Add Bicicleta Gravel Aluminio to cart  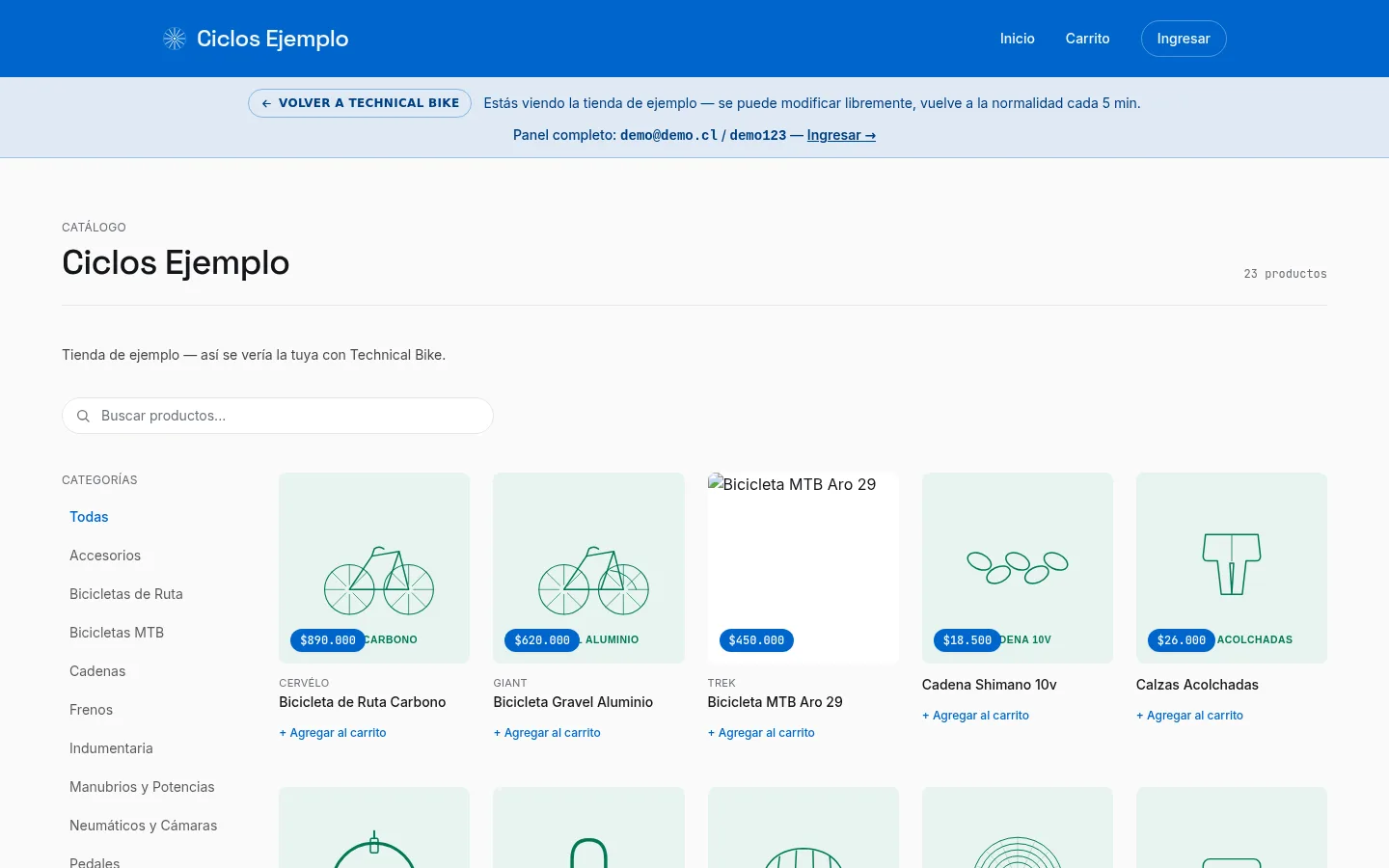547,733
